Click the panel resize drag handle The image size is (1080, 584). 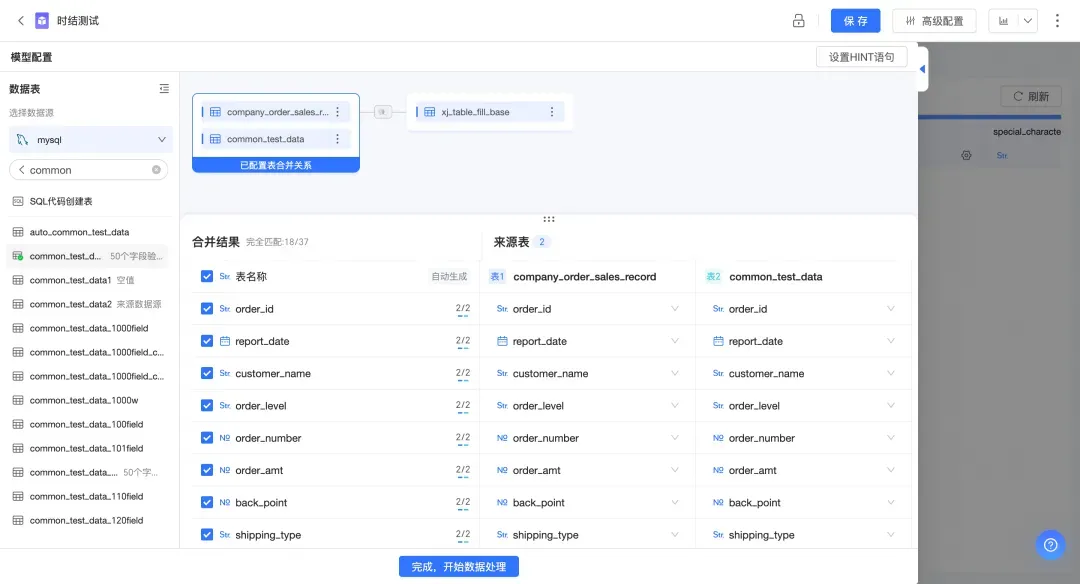tap(548, 219)
